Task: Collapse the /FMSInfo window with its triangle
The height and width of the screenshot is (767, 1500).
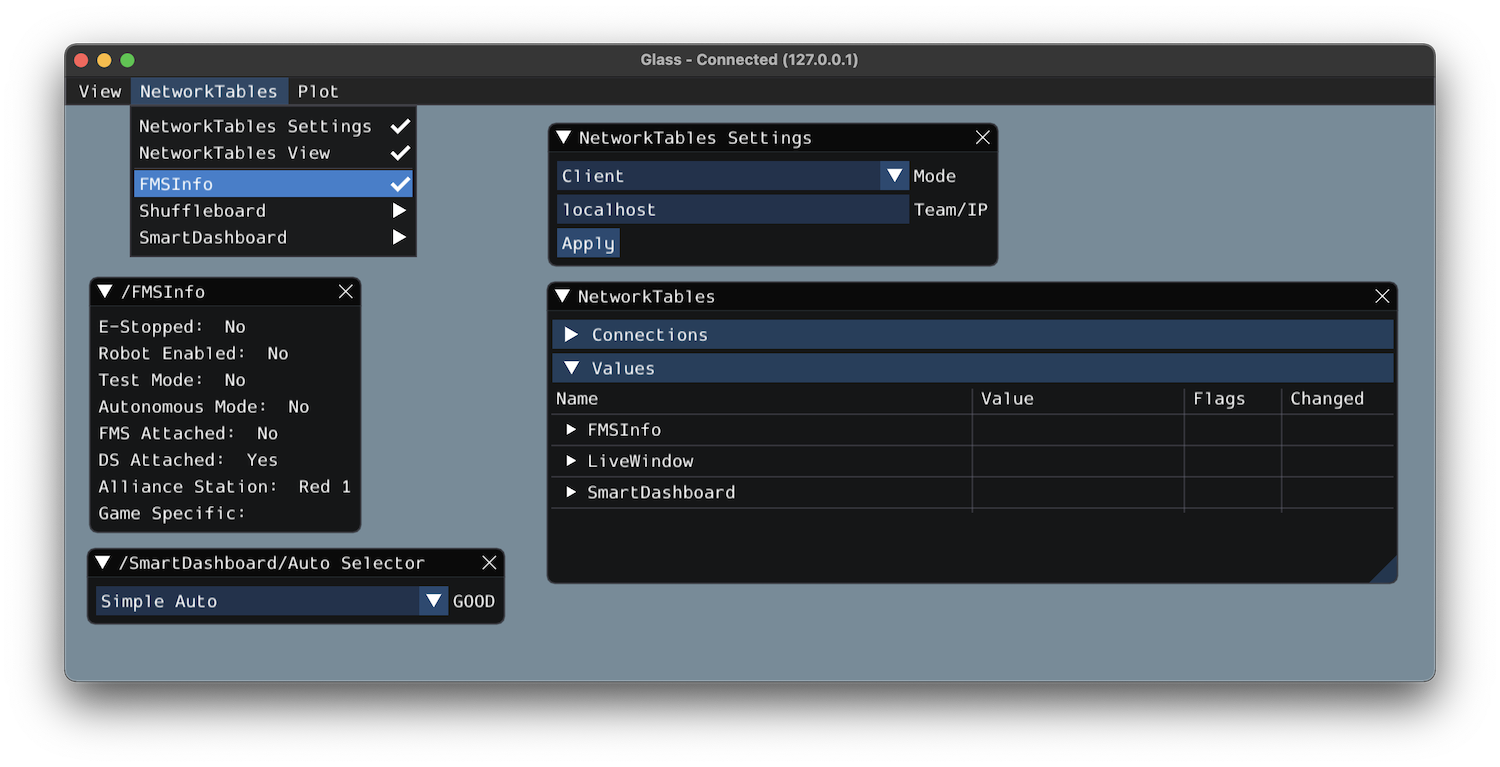Action: (104, 292)
